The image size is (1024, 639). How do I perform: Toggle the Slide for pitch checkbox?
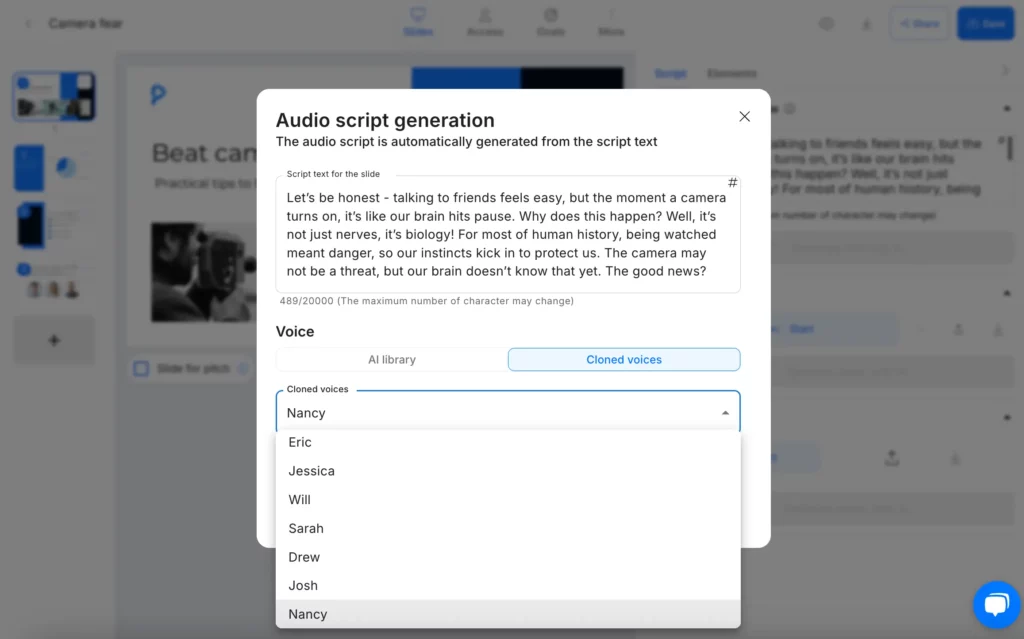pyautogui.click(x=142, y=369)
